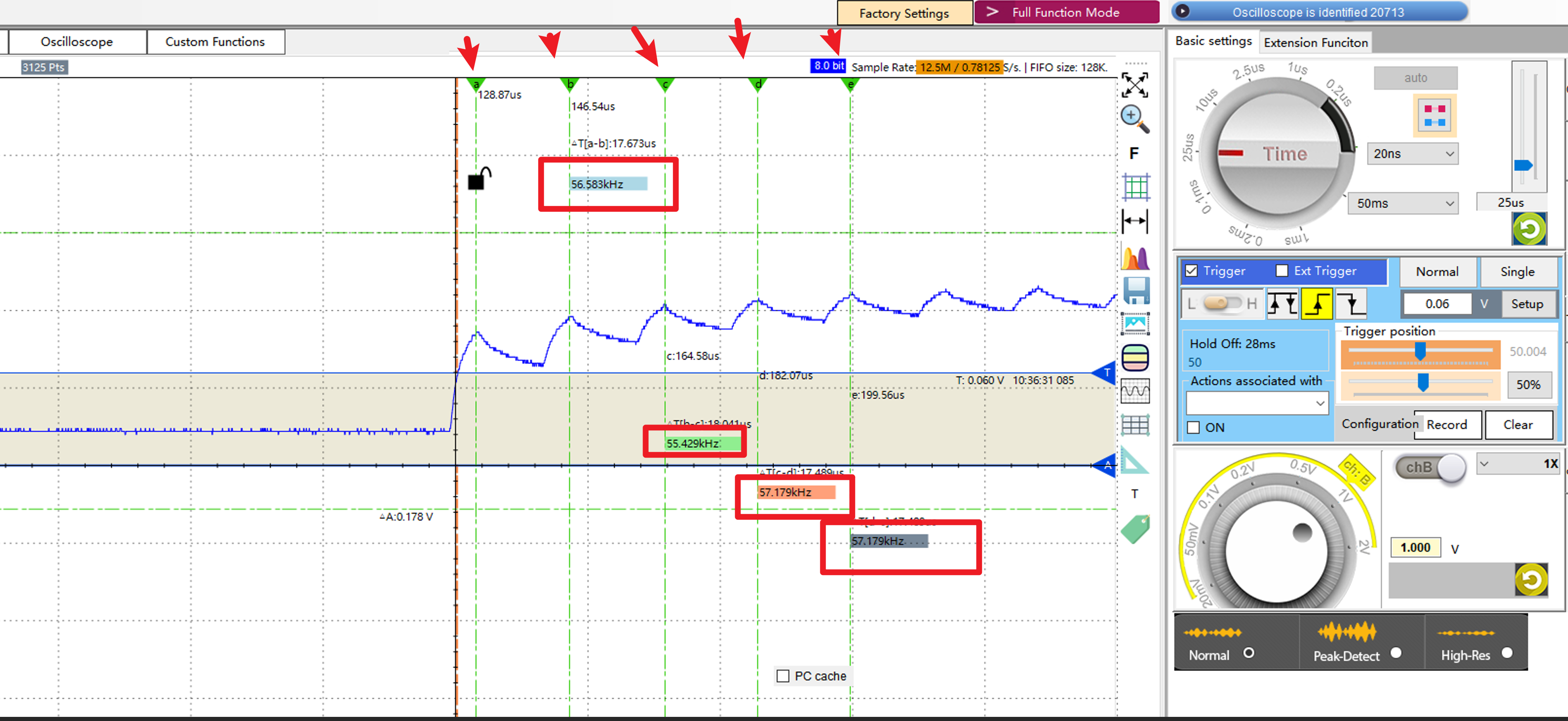Select the Peak-Detect acquisition mode

coord(1396,652)
